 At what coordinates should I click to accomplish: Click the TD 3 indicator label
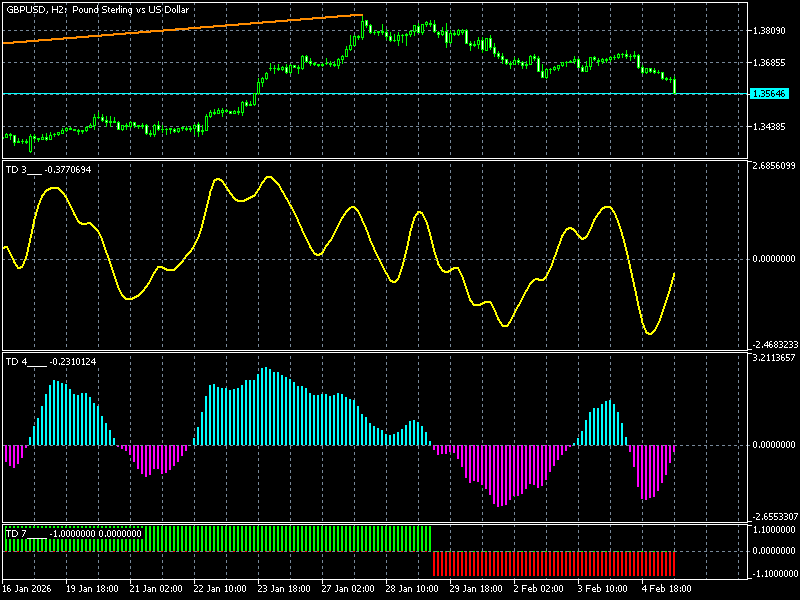pyautogui.click(x=48, y=170)
